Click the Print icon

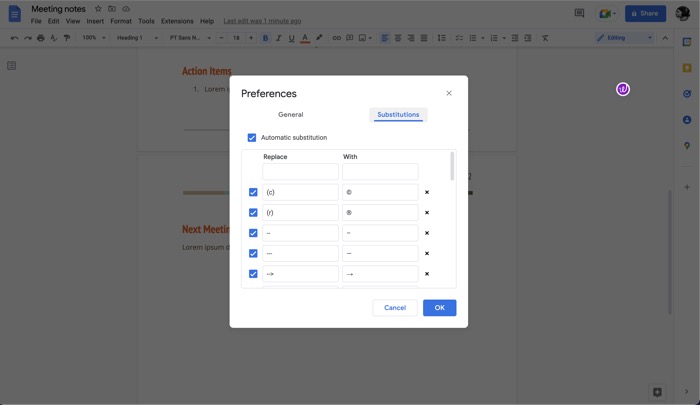coord(41,38)
